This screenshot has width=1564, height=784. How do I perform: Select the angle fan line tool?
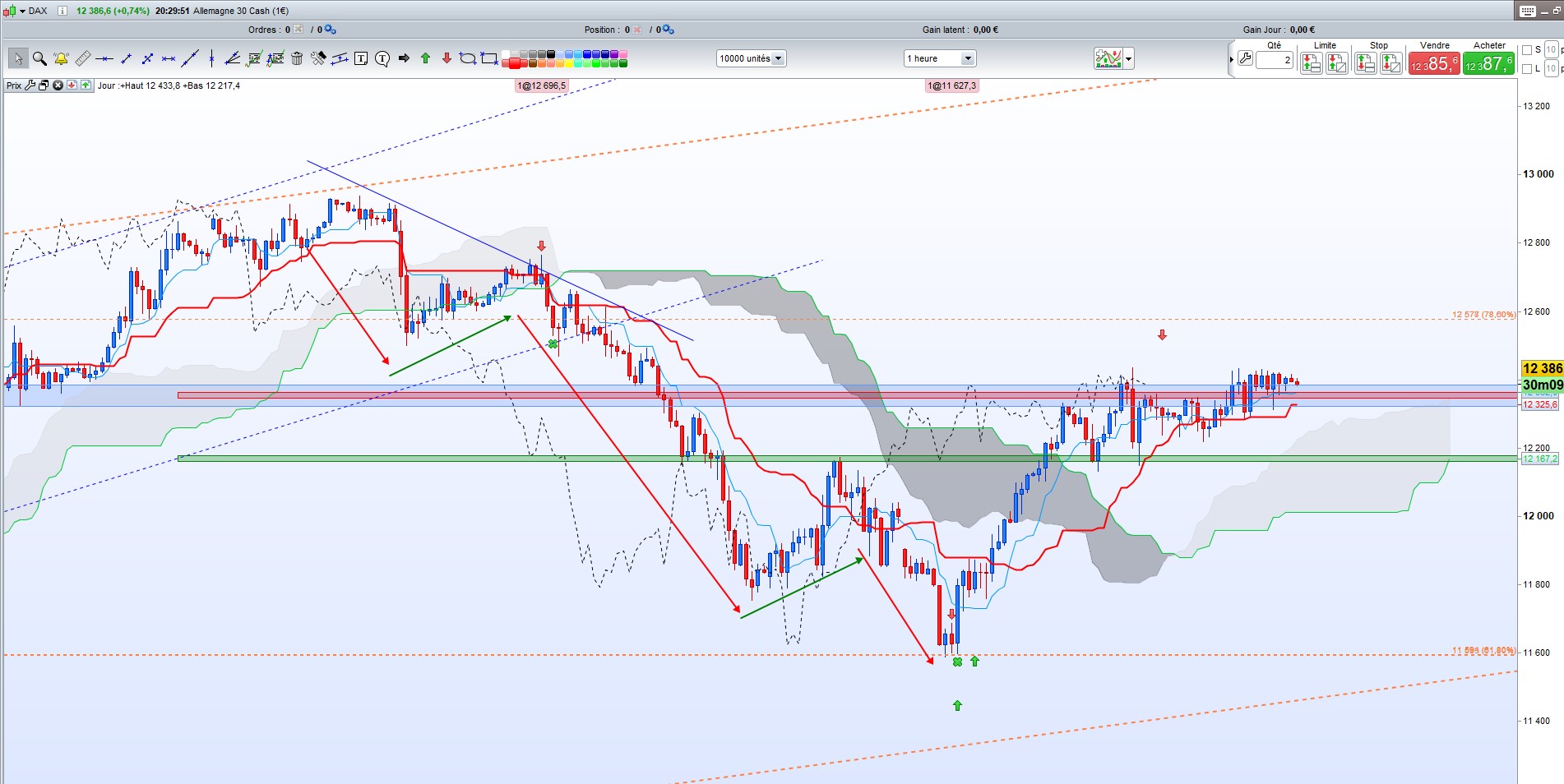click(232, 58)
